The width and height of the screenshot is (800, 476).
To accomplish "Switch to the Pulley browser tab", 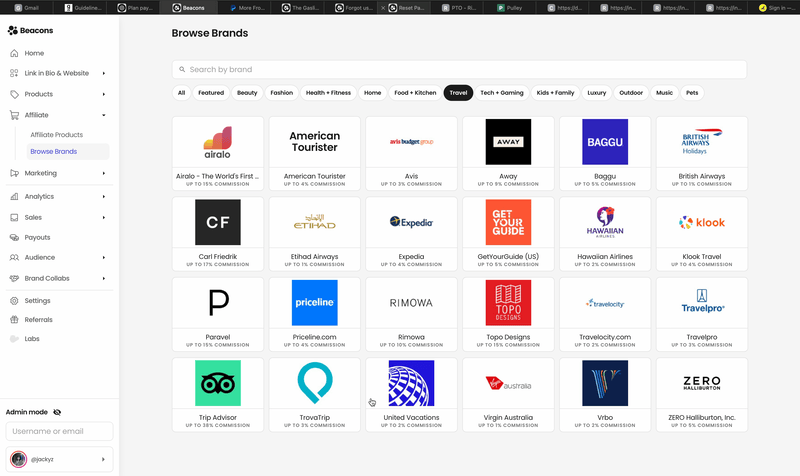I will pyautogui.click(x=510, y=8).
